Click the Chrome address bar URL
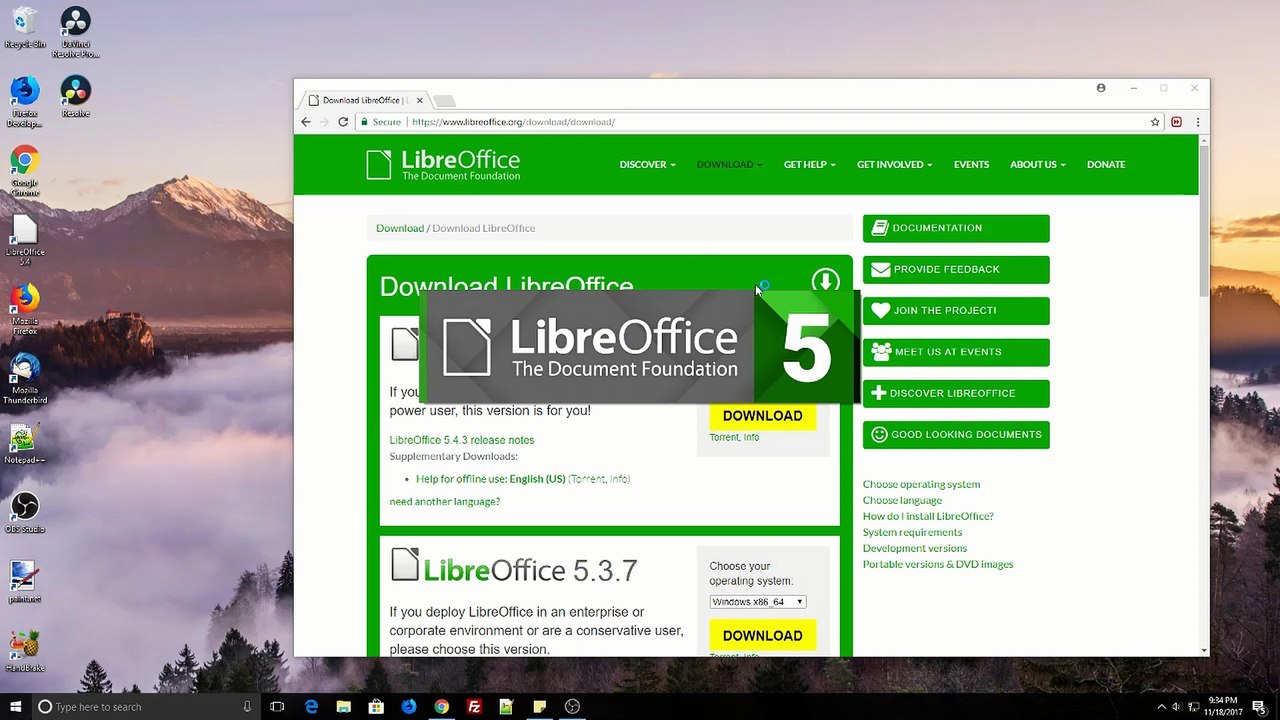1280x720 pixels. 513,122
